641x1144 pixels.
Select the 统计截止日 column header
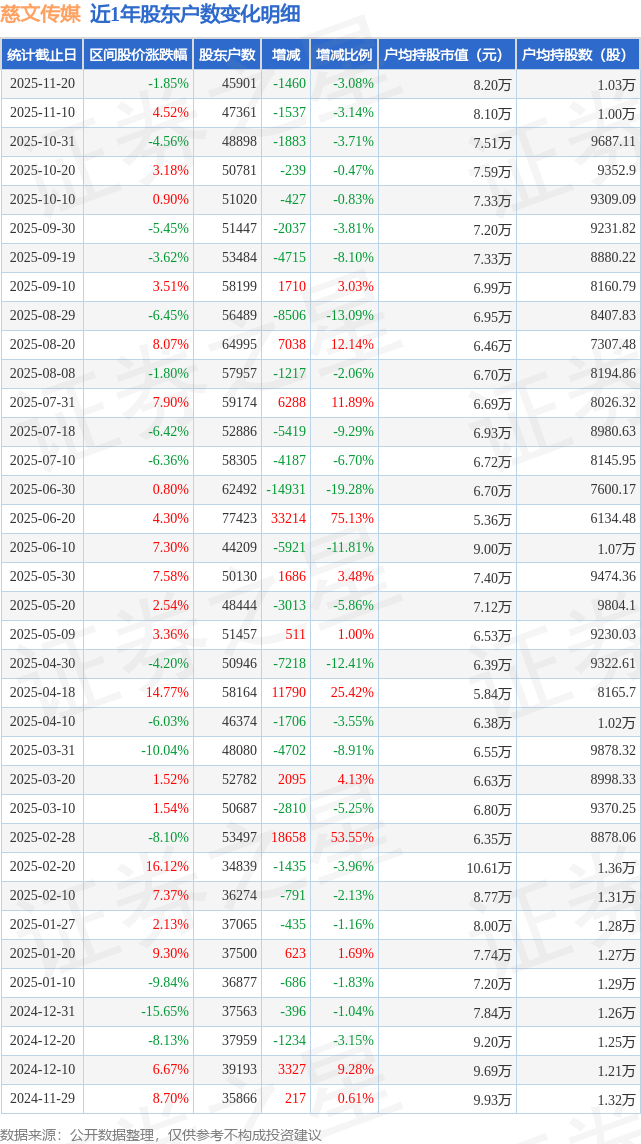coord(42,56)
